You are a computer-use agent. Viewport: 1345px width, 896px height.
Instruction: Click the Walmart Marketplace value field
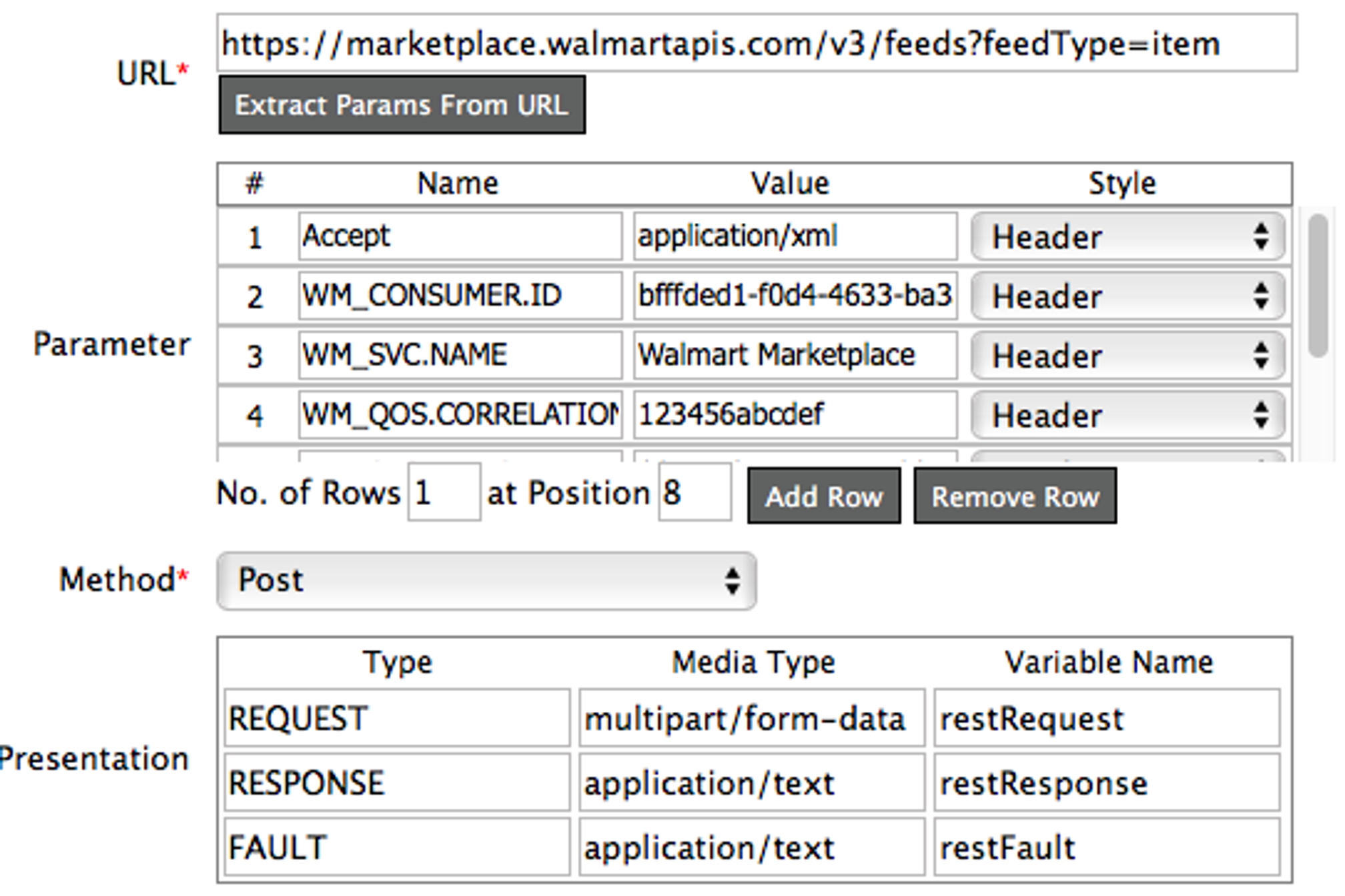click(x=795, y=355)
